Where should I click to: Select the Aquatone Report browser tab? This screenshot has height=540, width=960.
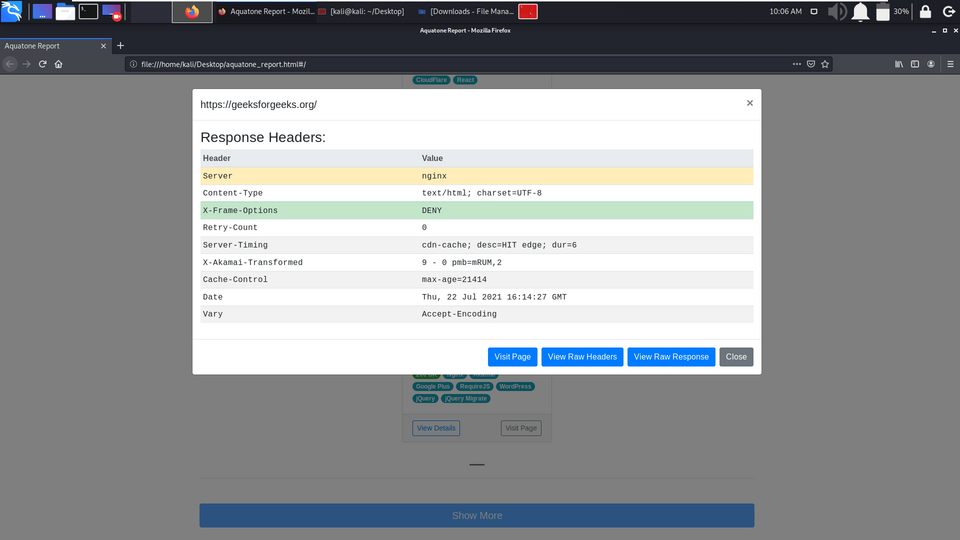click(49, 46)
